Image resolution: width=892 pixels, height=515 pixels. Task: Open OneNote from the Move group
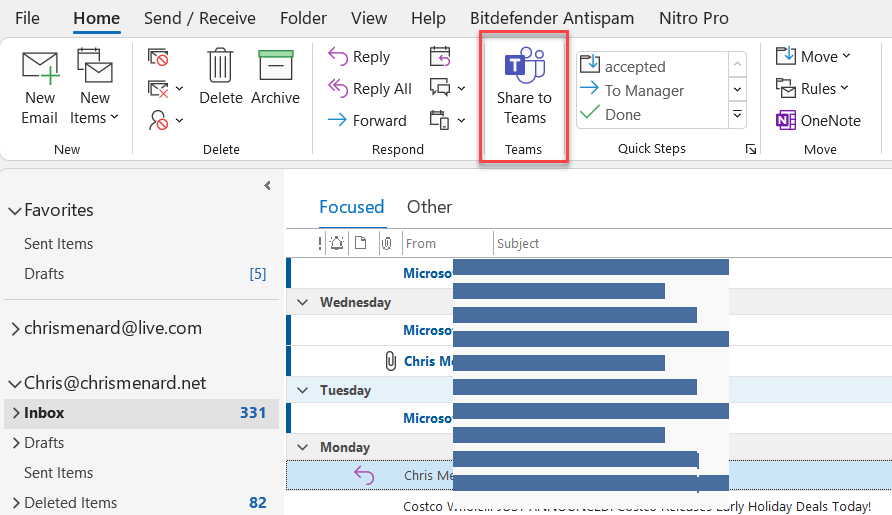(818, 120)
